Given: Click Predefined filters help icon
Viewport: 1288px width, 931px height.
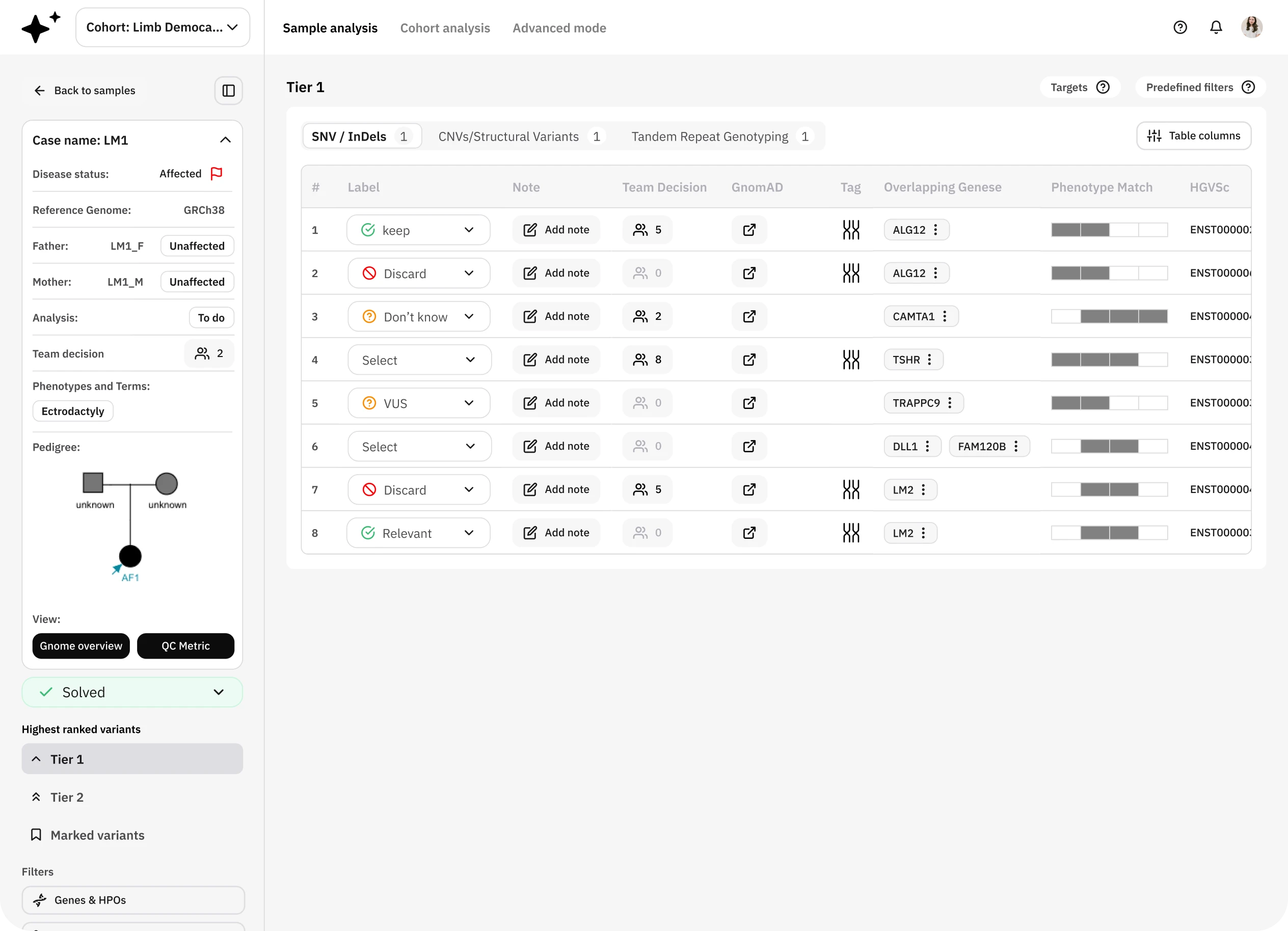Looking at the screenshot, I should (x=1248, y=87).
